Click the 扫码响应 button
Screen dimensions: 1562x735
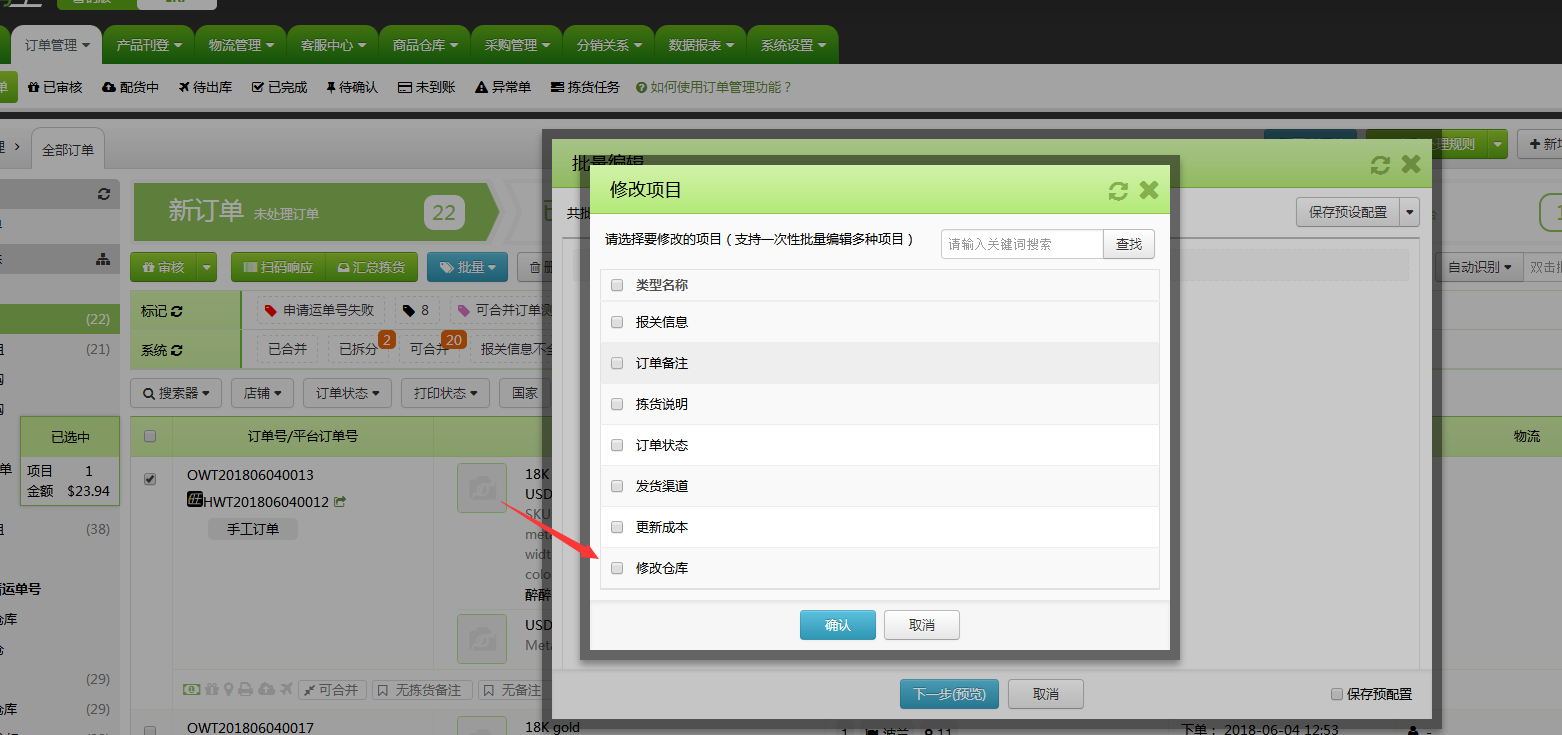(278, 268)
